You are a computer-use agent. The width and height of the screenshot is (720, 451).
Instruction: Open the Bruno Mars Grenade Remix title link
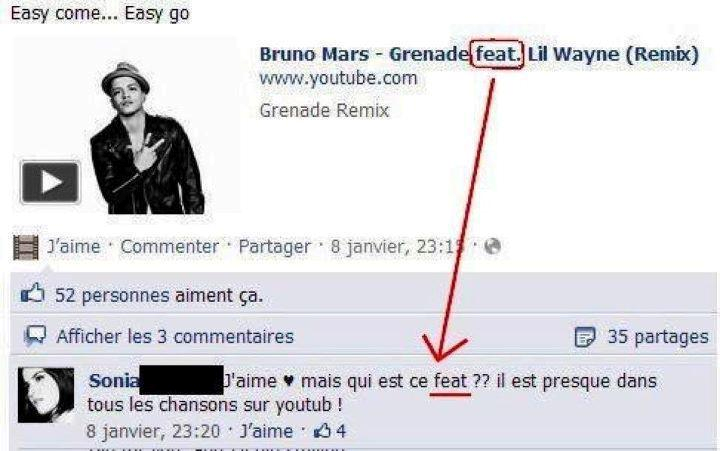coord(479,54)
